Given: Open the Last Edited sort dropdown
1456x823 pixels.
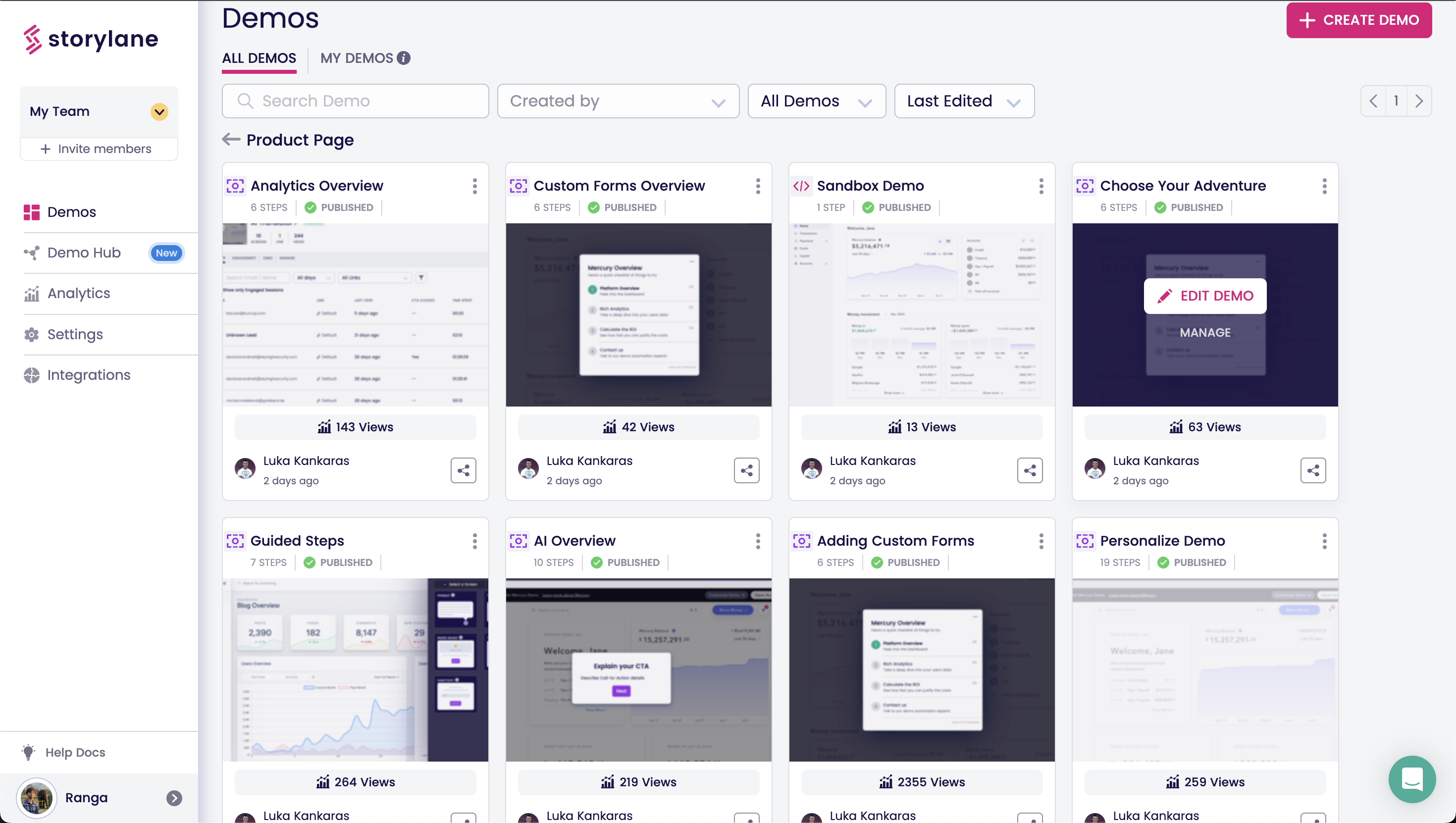Looking at the screenshot, I should pyautogui.click(x=964, y=101).
